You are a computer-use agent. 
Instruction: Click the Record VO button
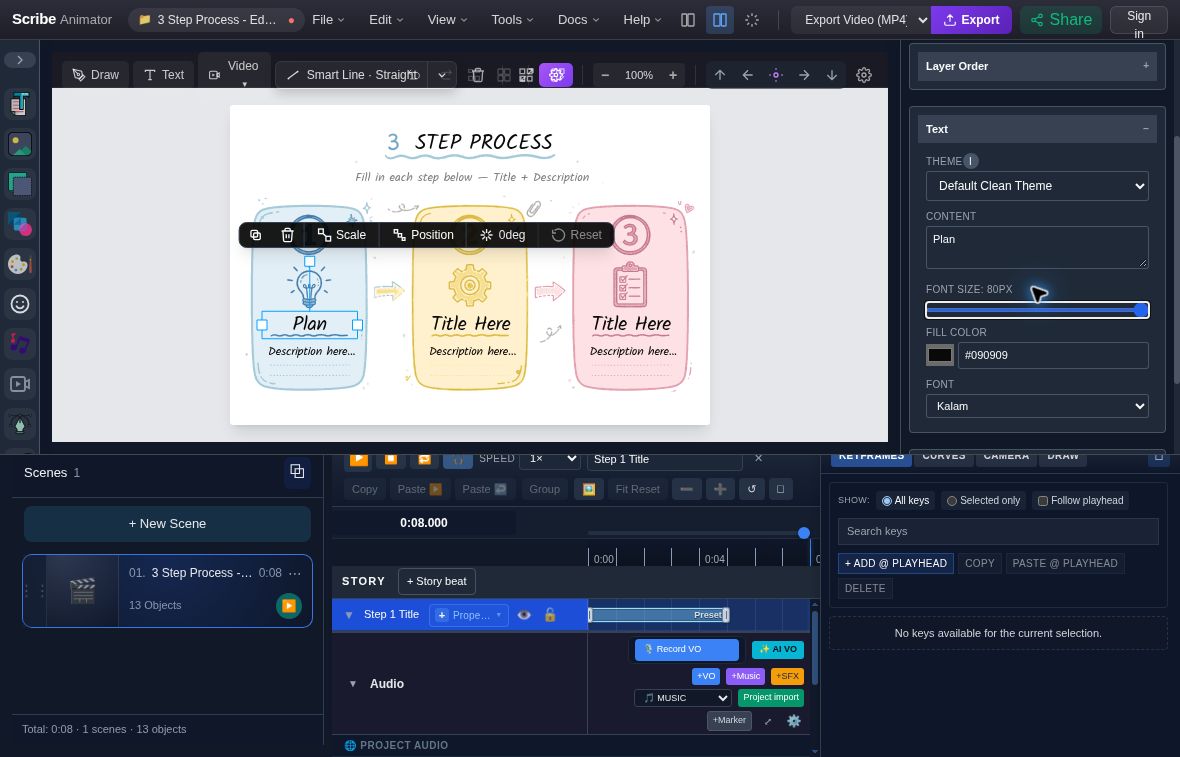(x=687, y=649)
